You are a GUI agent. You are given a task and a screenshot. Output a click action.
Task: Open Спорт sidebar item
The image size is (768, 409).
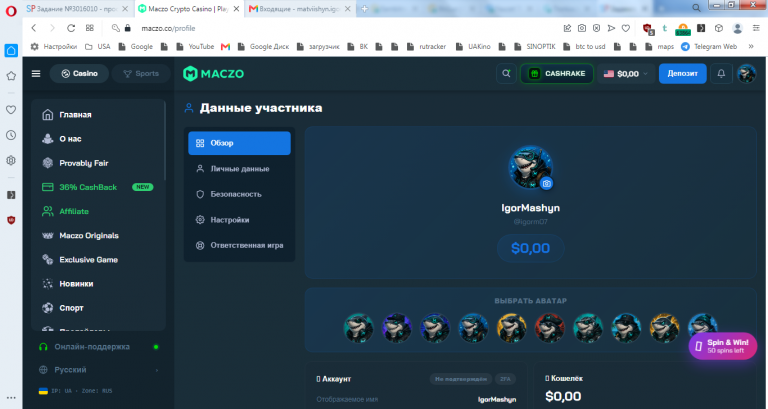coord(98,308)
